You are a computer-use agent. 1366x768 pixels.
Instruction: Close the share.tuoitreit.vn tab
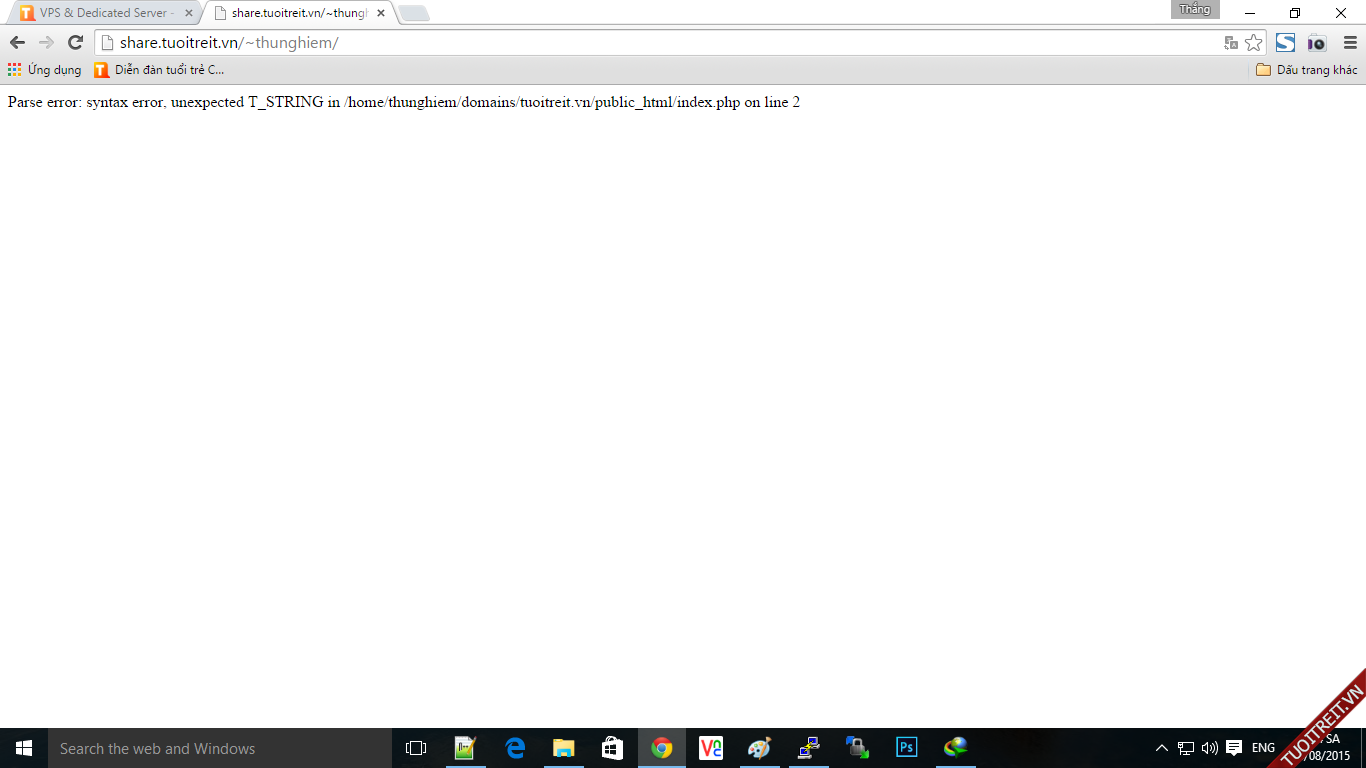point(380,13)
